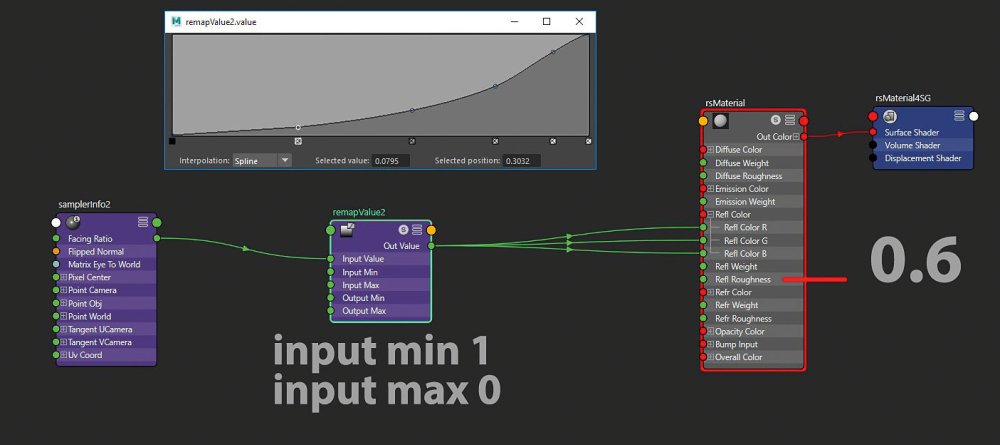
Task: Click the solo S icon on rsMaterial
Action: pyautogui.click(x=776, y=120)
